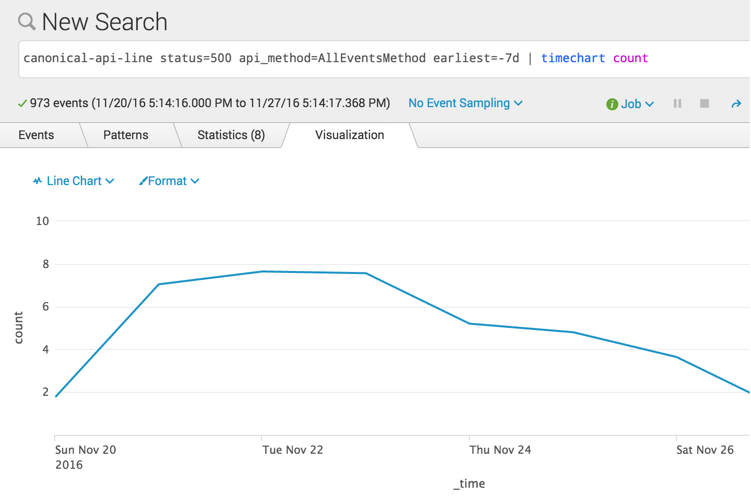This screenshot has height=501, width=751.
Task: Click the _time x-axis title
Action: [469, 484]
